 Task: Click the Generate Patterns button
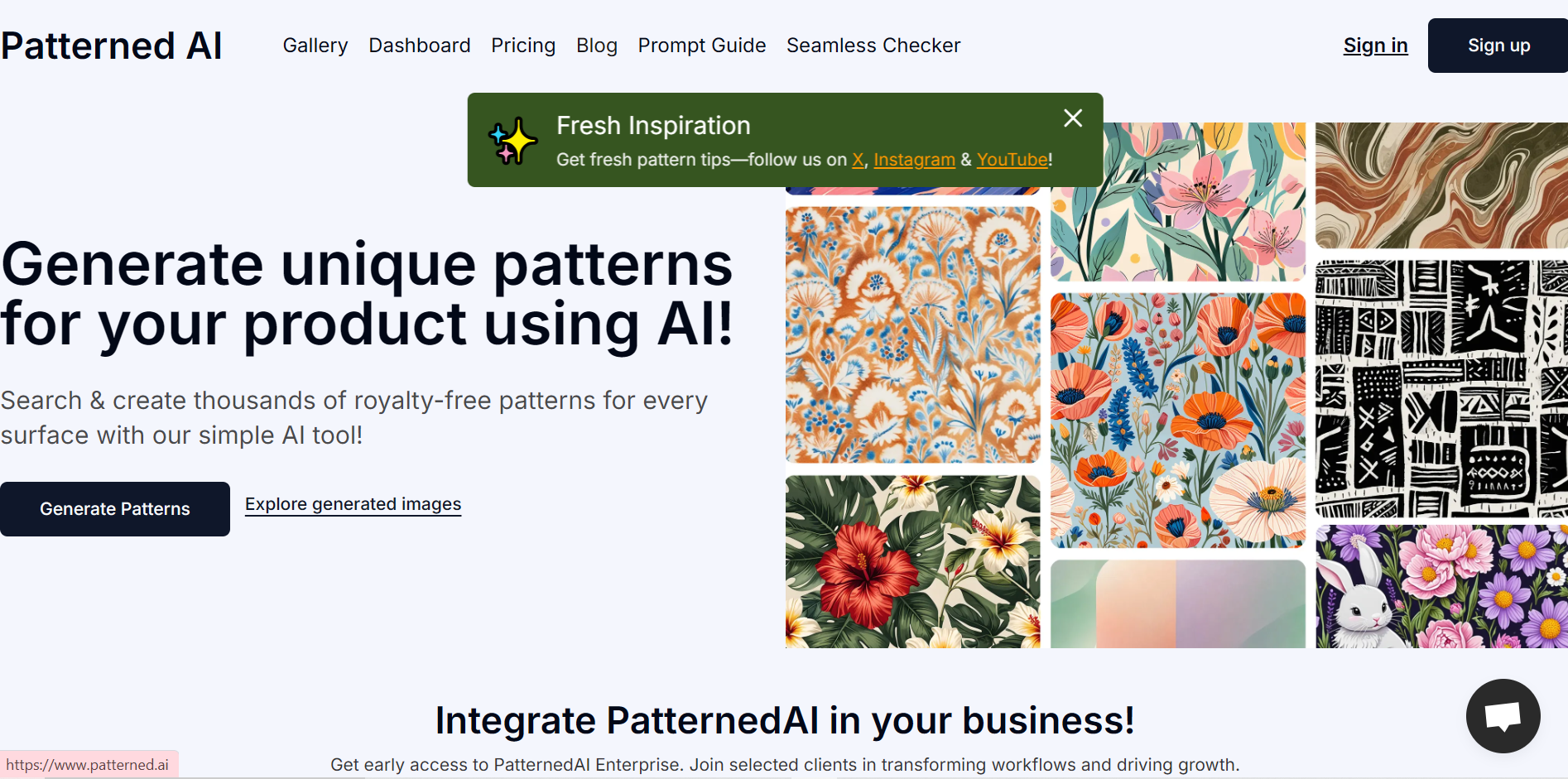pyautogui.click(x=115, y=509)
